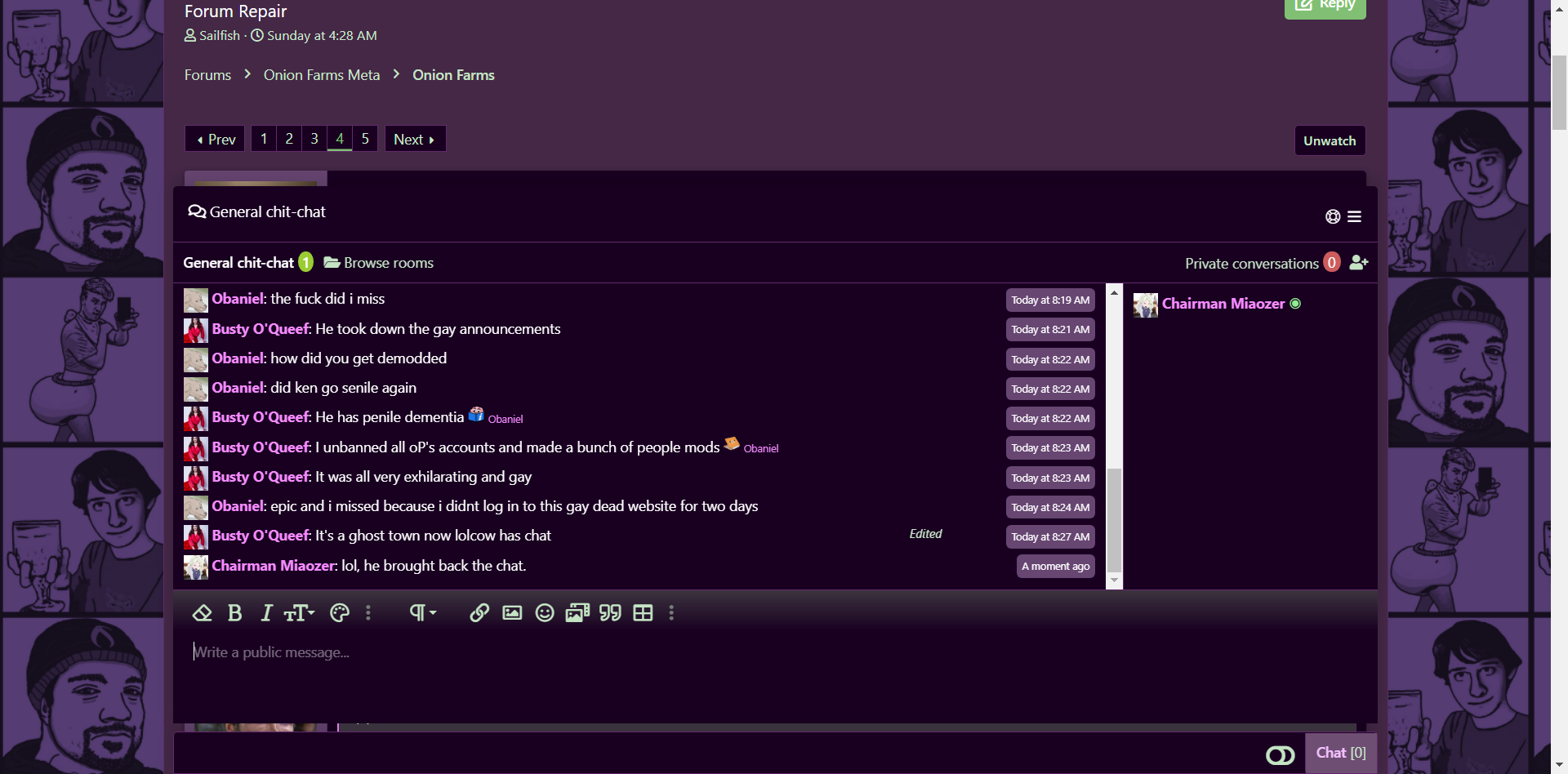Open Chairman Miaozer in online users list

(x=1223, y=304)
